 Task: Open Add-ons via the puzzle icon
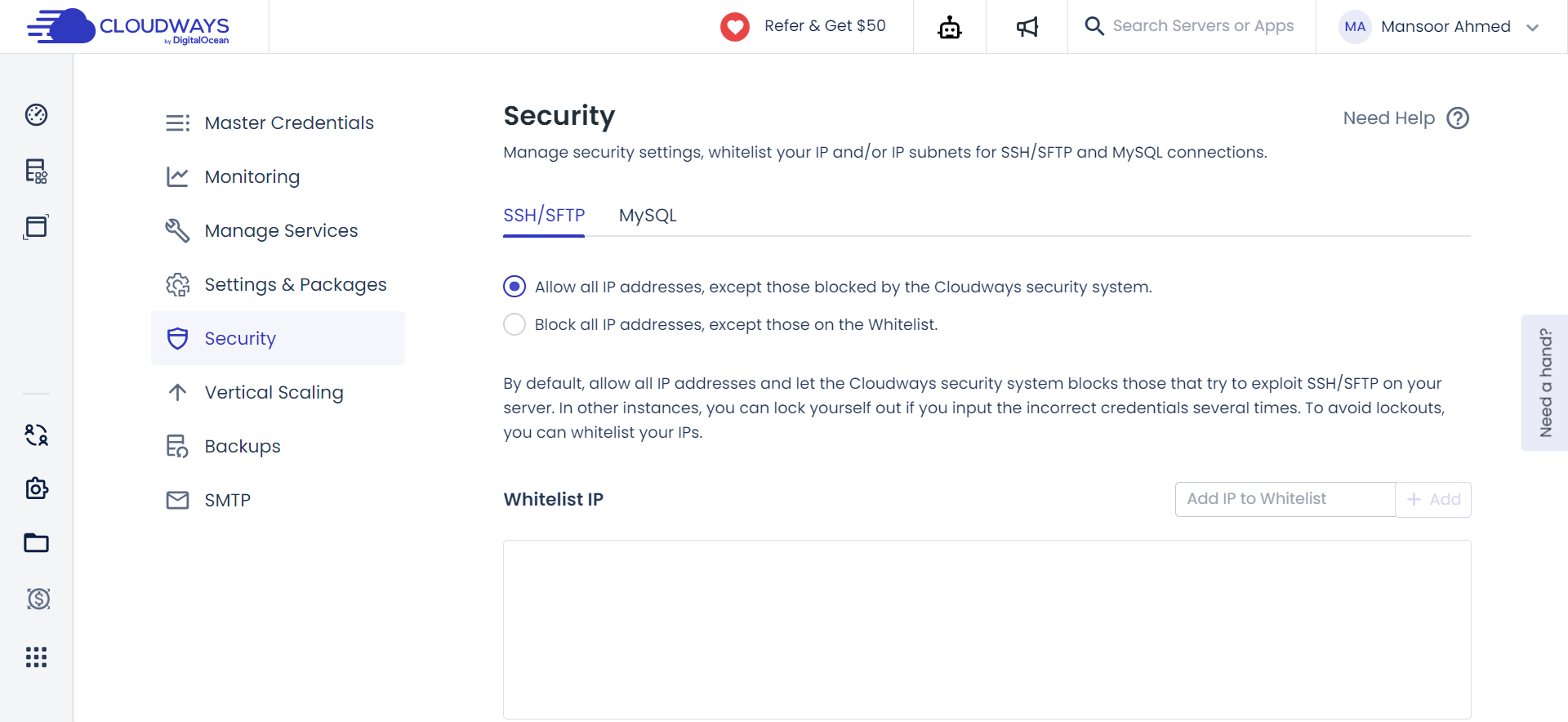tap(36, 488)
